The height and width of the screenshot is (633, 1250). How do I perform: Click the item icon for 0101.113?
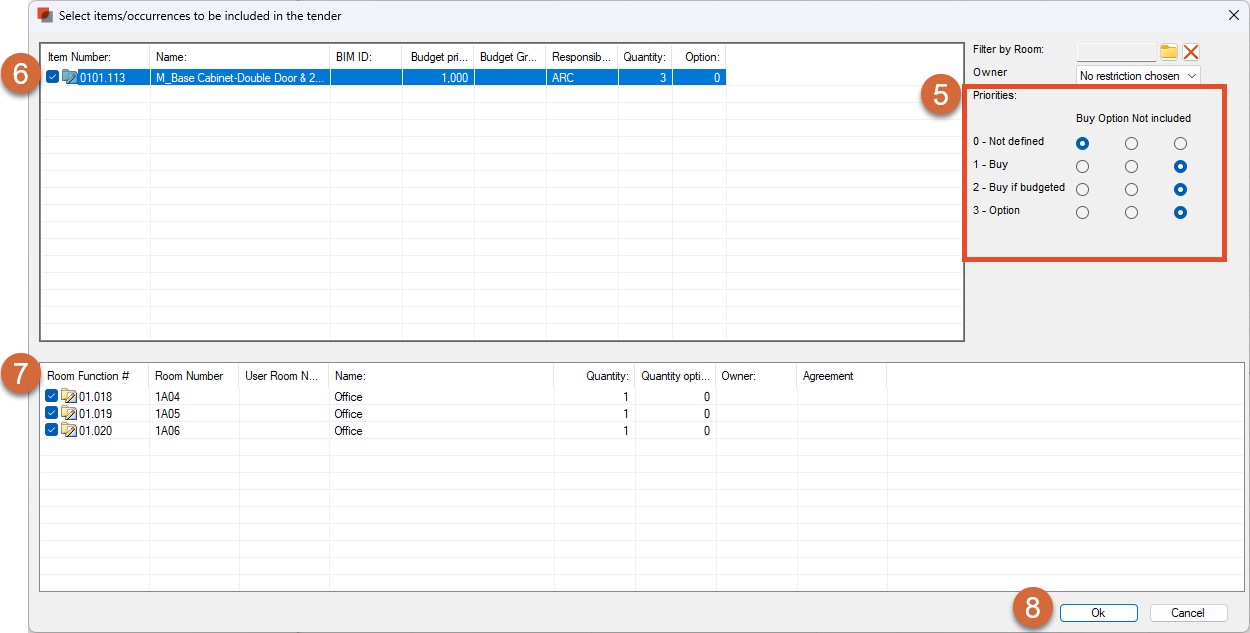[x=69, y=77]
